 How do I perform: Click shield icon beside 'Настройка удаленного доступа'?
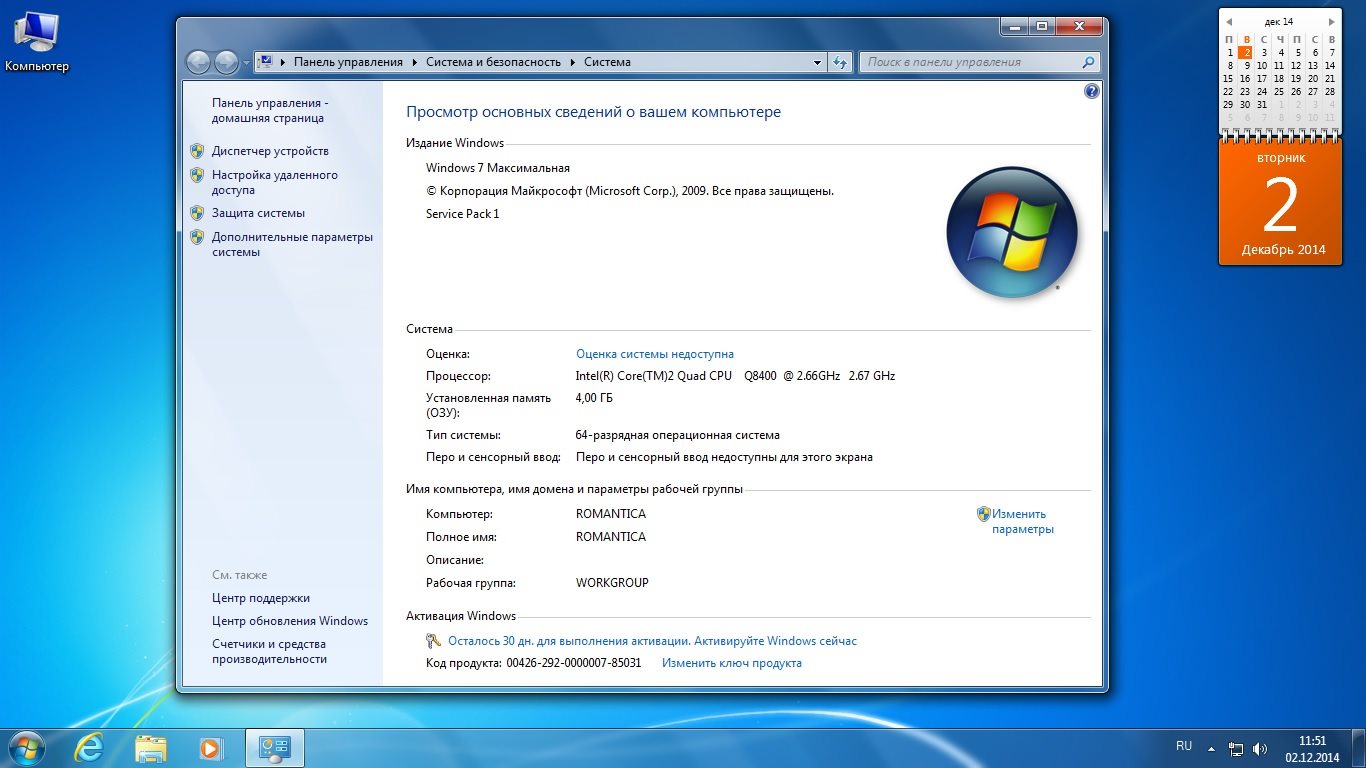pos(197,175)
